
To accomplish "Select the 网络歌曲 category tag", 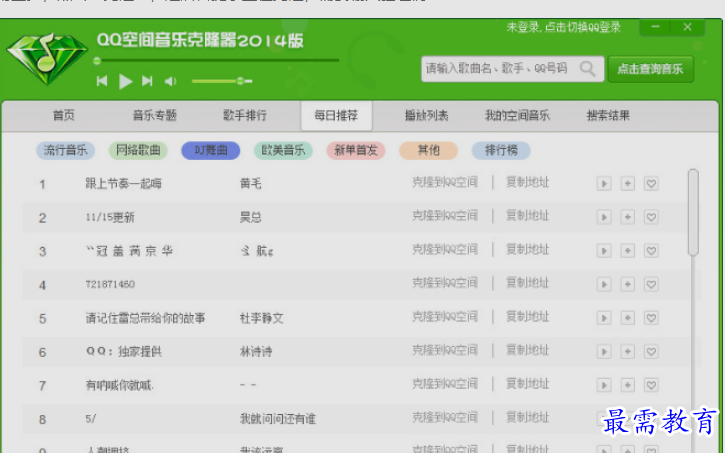I will [138, 150].
